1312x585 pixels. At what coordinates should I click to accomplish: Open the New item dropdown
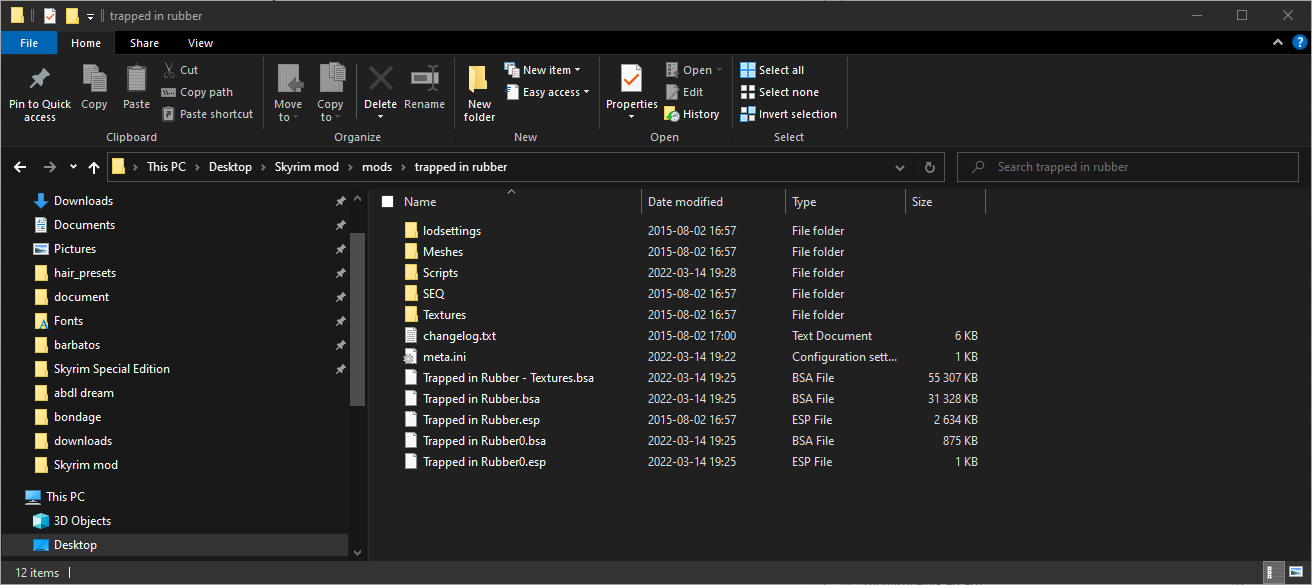tap(543, 70)
